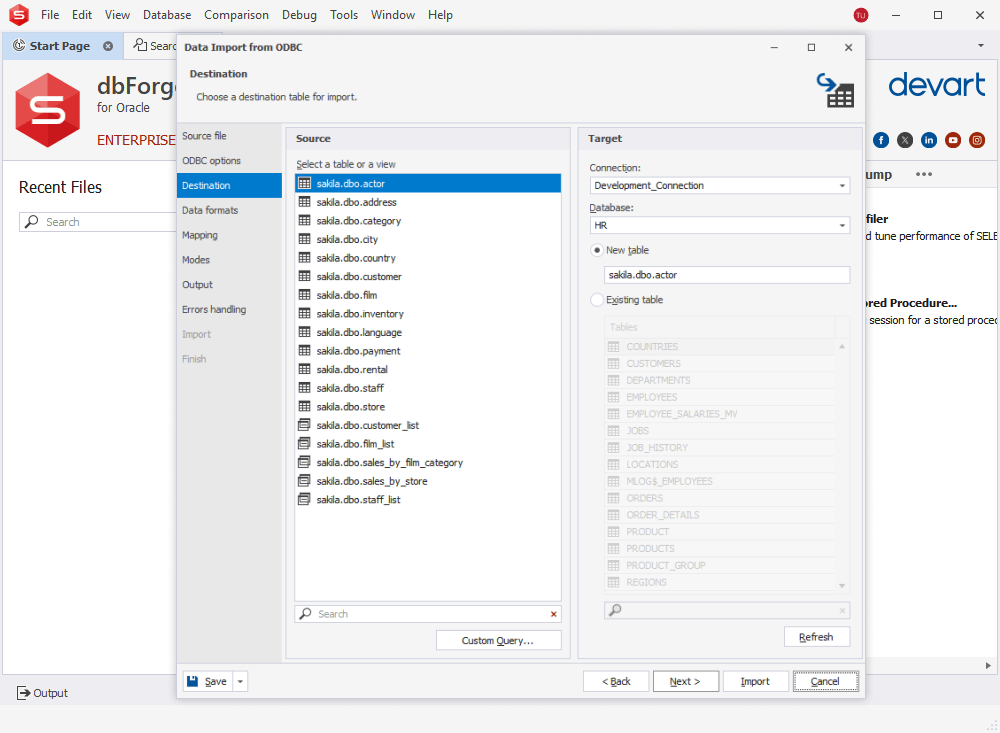This screenshot has height=733, width=1000.
Task: Click the Recent Files search magnifier icon
Action: tap(31, 221)
